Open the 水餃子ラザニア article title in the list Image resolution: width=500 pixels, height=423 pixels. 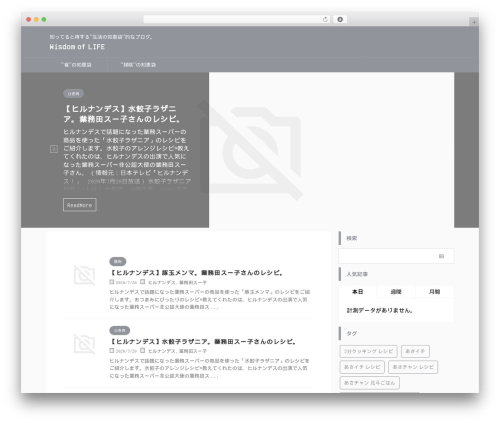coord(203,342)
